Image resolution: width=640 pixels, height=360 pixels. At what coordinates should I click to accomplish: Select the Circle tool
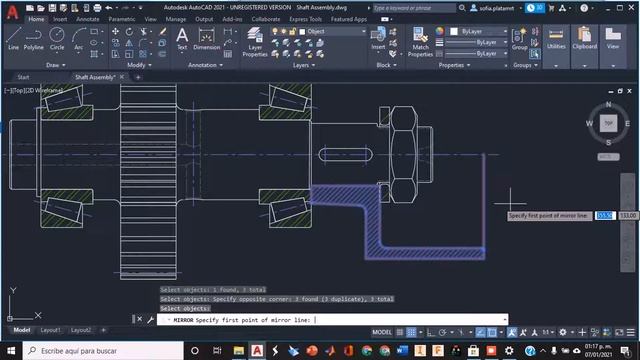click(57, 39)
